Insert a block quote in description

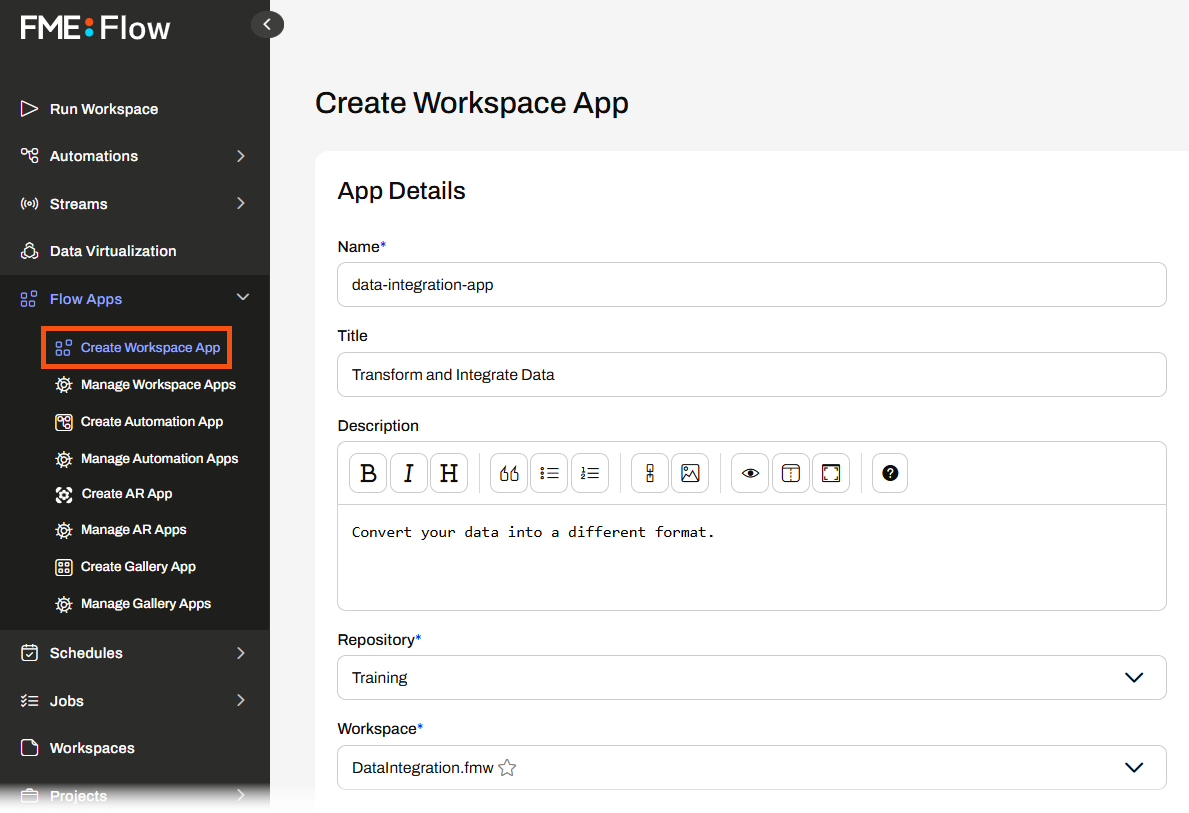(x=509, y=474)
